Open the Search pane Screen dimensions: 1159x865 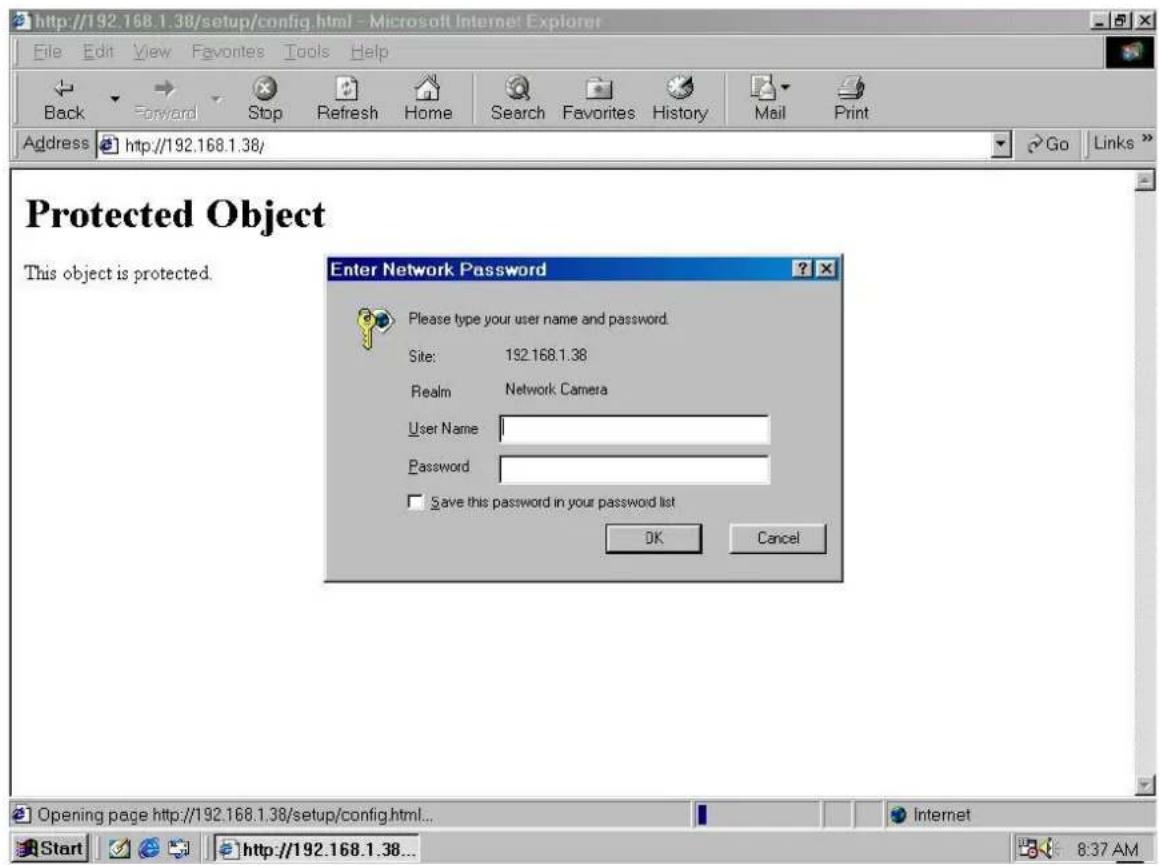pos(517,100)
